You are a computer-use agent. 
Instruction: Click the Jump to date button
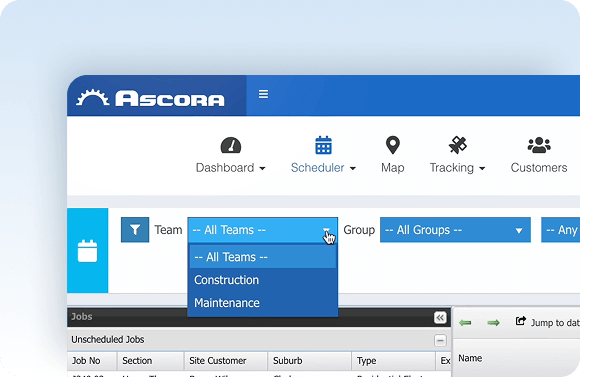tap(548, 322)
